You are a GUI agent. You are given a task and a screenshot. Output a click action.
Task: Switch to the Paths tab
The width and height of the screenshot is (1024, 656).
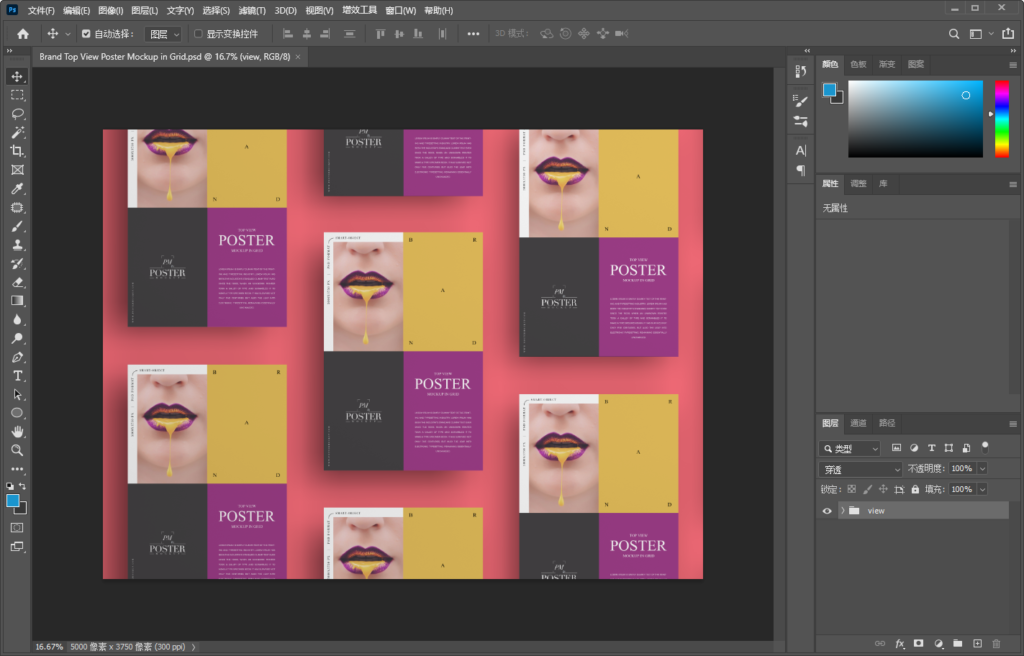[887, 423]
